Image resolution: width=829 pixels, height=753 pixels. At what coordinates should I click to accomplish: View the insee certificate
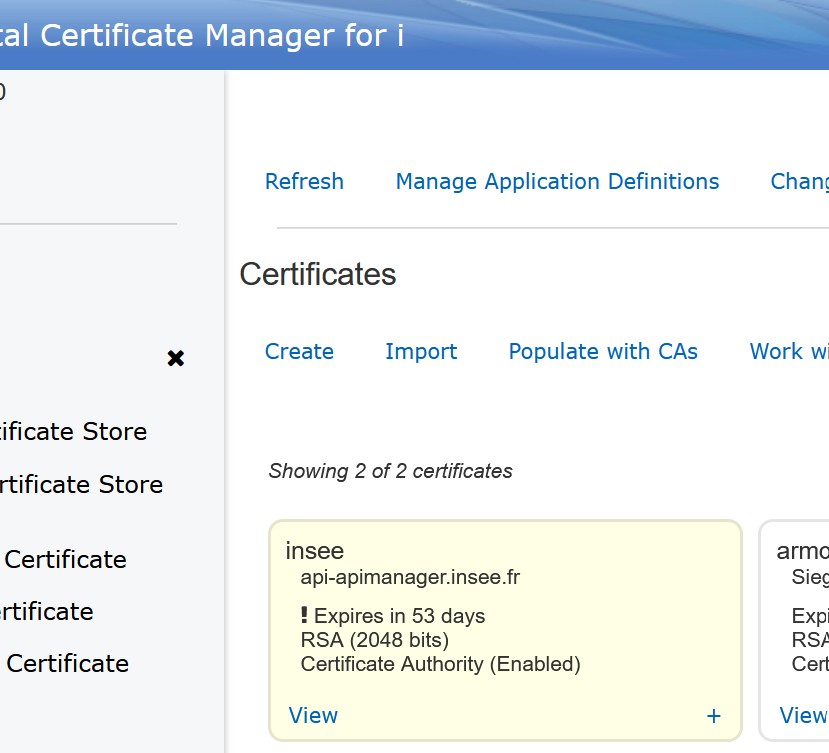click(x=313, y=716)
